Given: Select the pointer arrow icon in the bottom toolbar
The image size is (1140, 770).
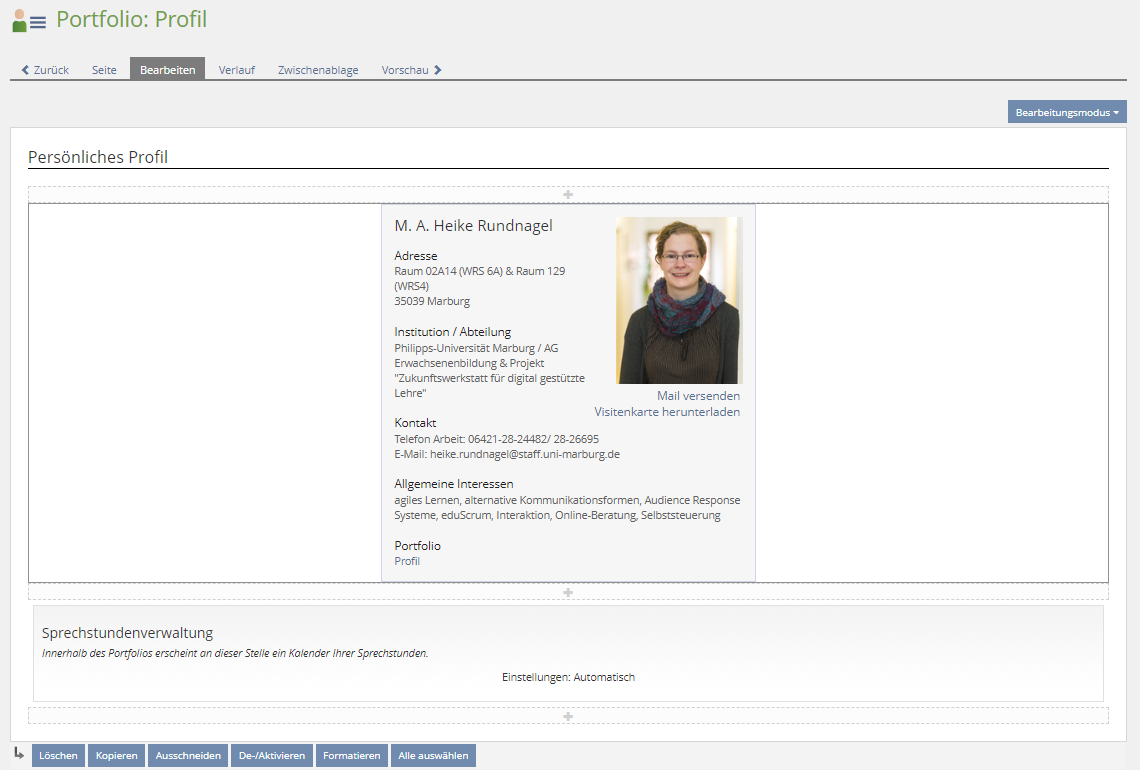Looking at the screenshot, I should (x=17, y=755).
